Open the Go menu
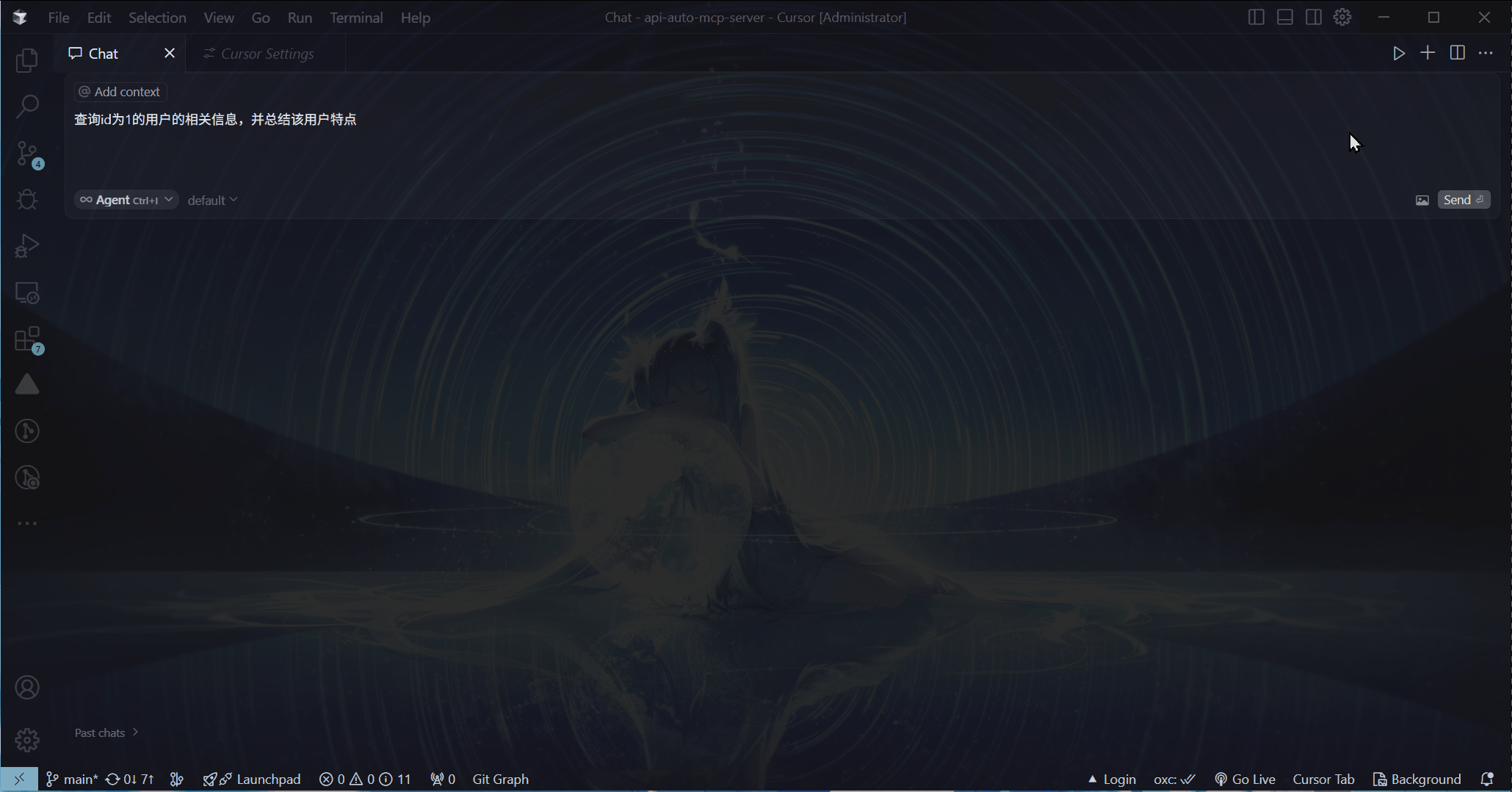The image size is (1512, 792). pos(261,18)
